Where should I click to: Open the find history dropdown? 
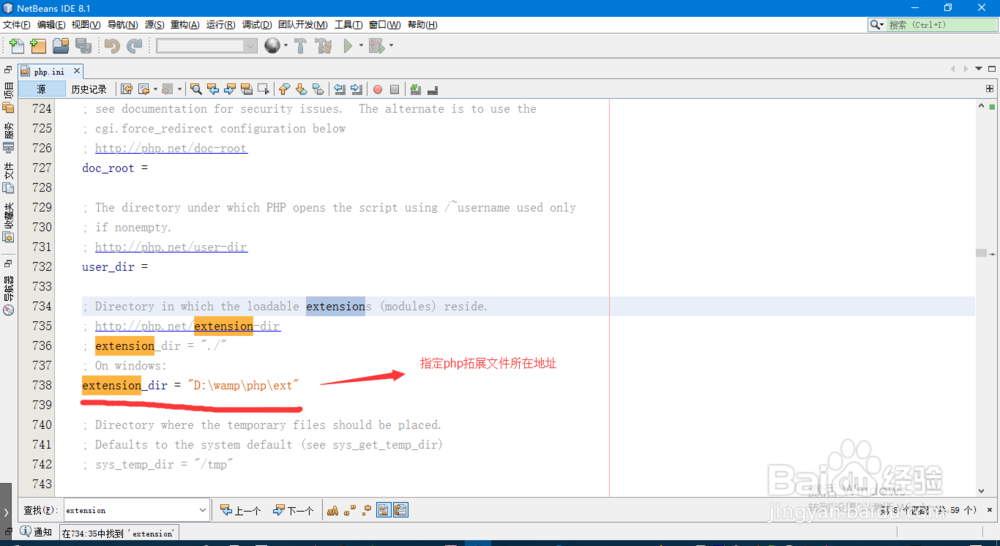[x=202, y=510]
